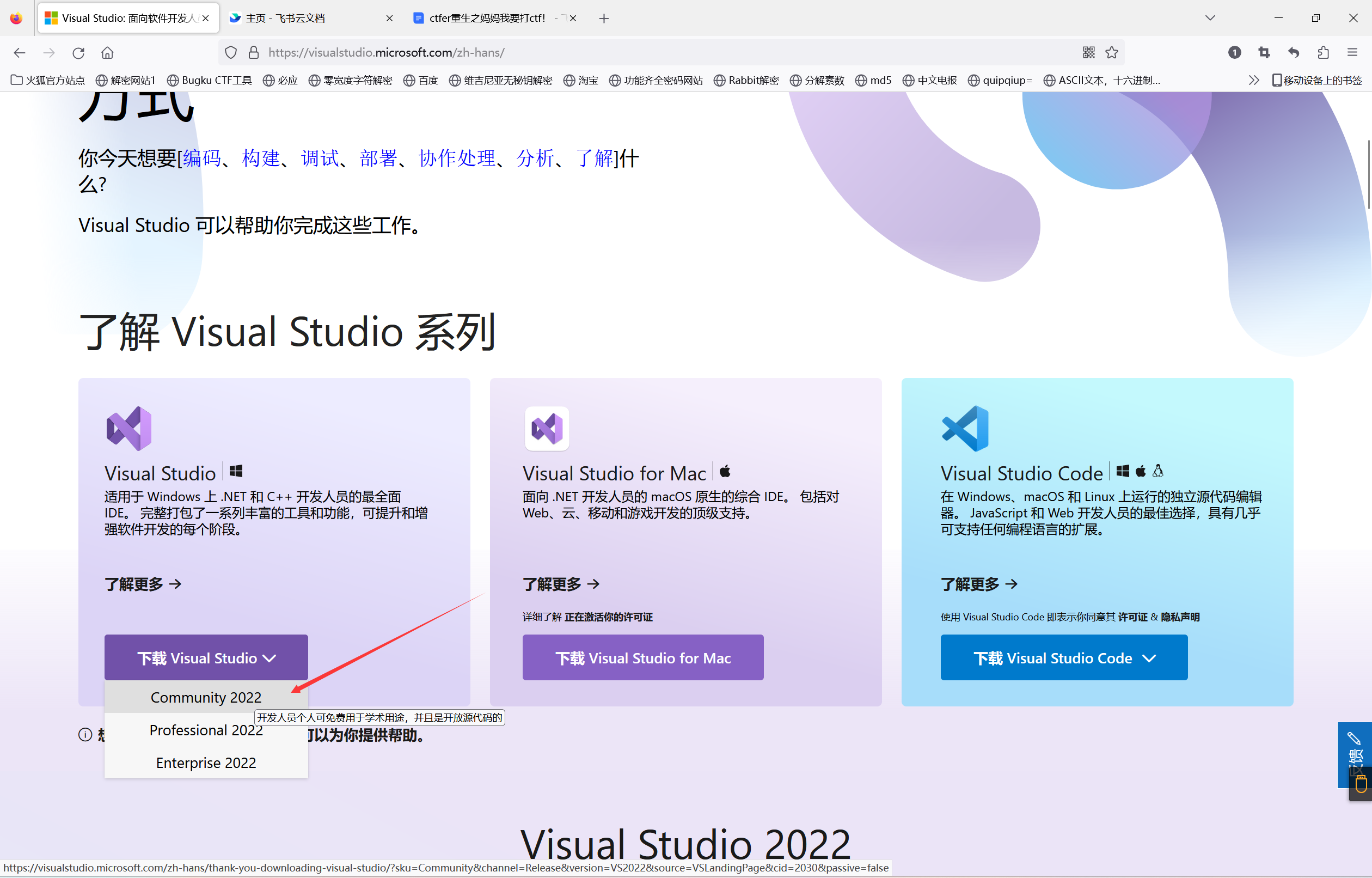Screen dimensions: 1372x878
Task: Open the quipqiup= bookmark
Action: tap(1000, 81)
